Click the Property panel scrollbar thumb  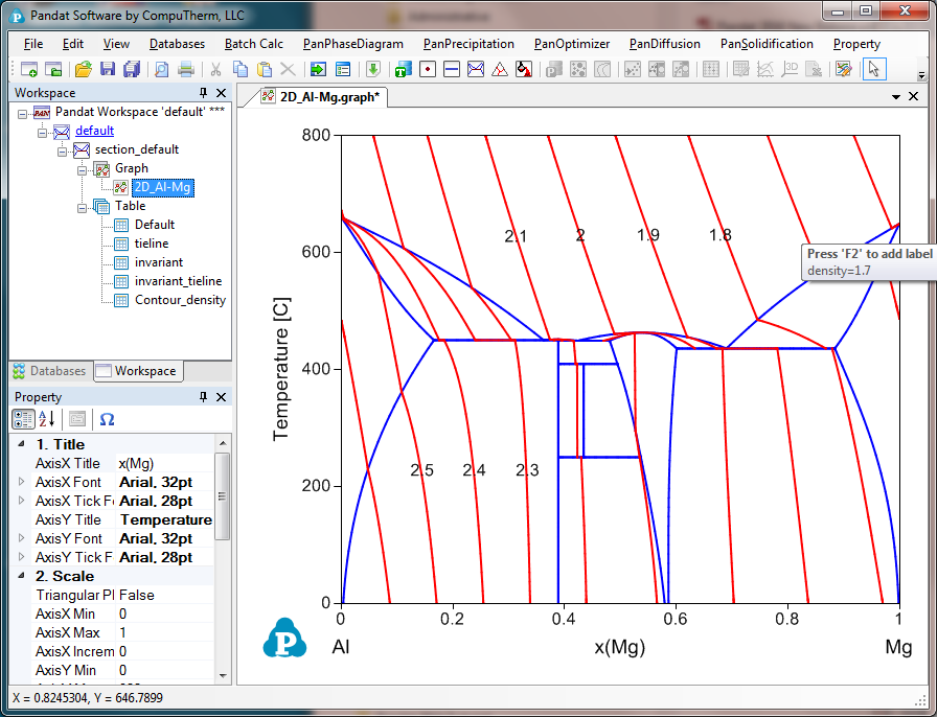222,496
